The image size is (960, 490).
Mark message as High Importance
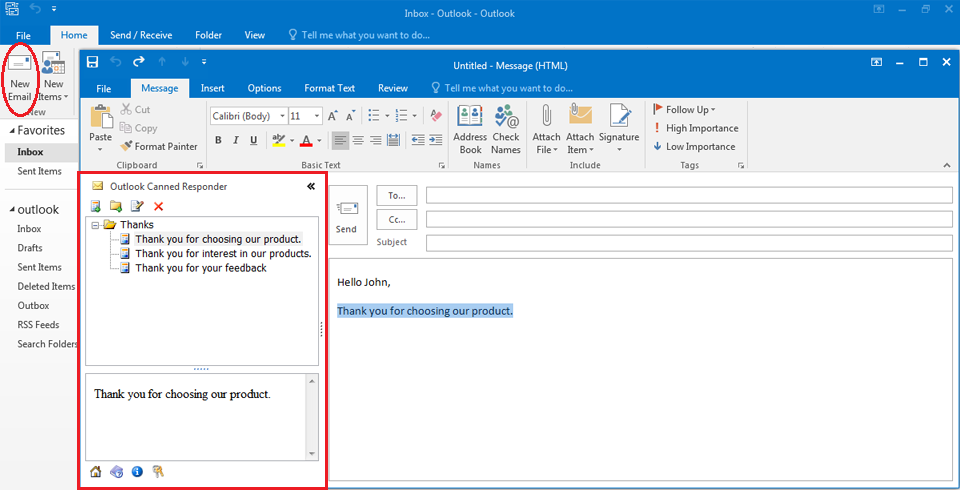click(x=696, y=128)
